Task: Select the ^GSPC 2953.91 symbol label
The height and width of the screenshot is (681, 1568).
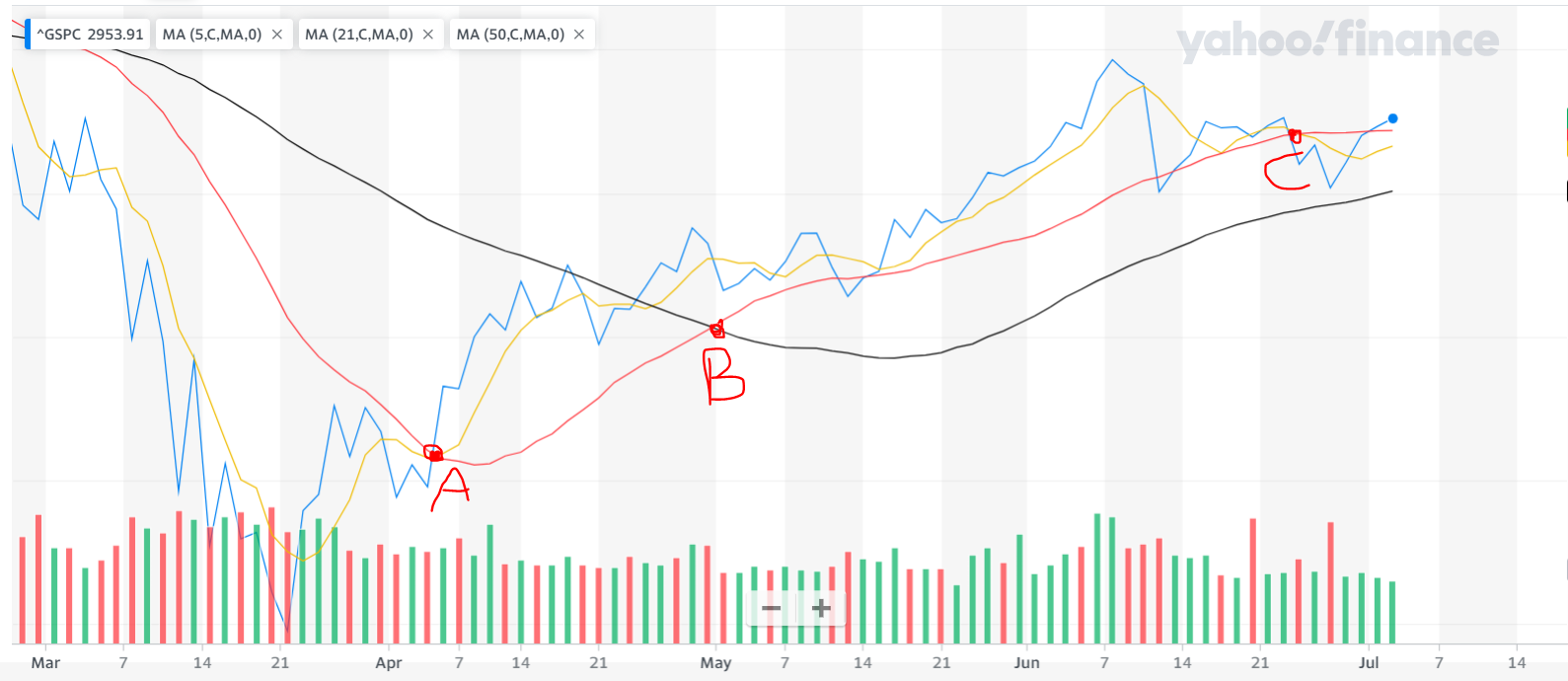Action: point(90,35)
